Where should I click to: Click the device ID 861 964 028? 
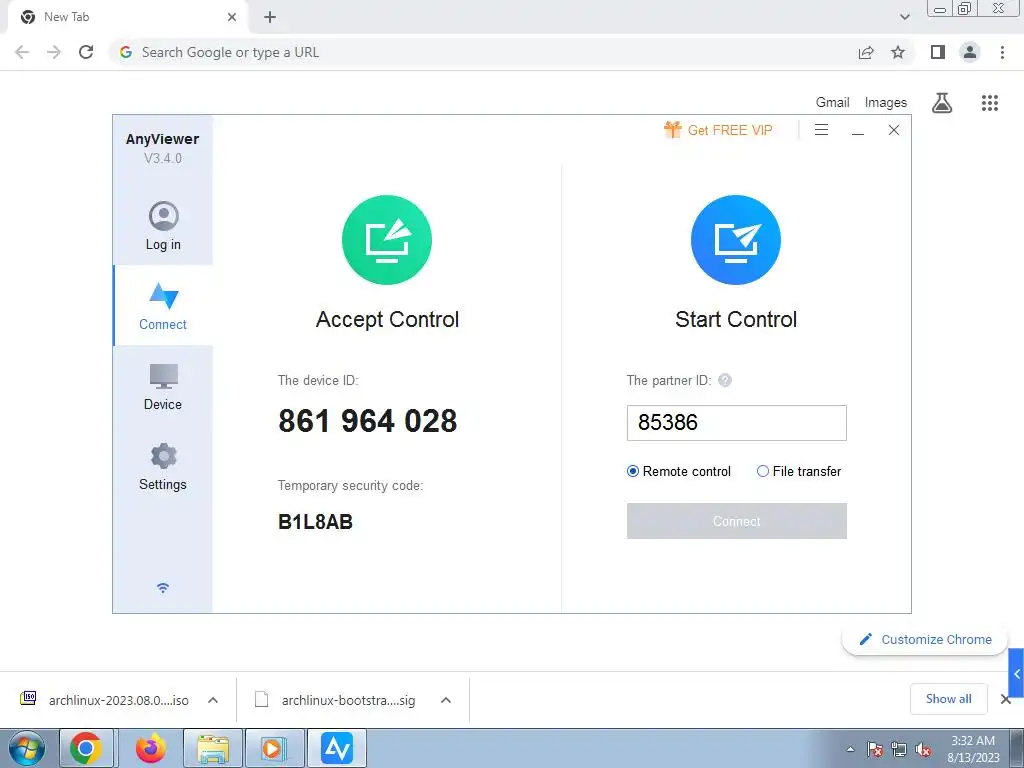click(x=368, y=421)
